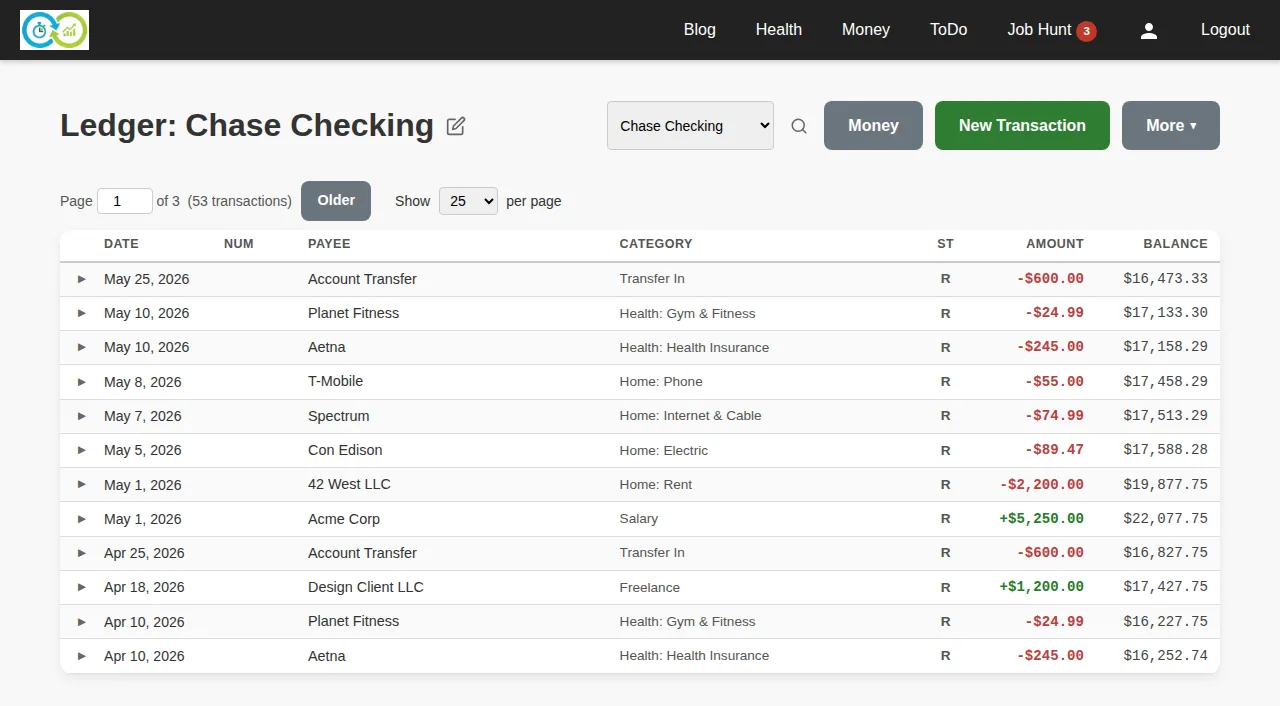Click the Salary category cell
Viewport: 1280px width, 706px height.
click(x=639, y=519)
